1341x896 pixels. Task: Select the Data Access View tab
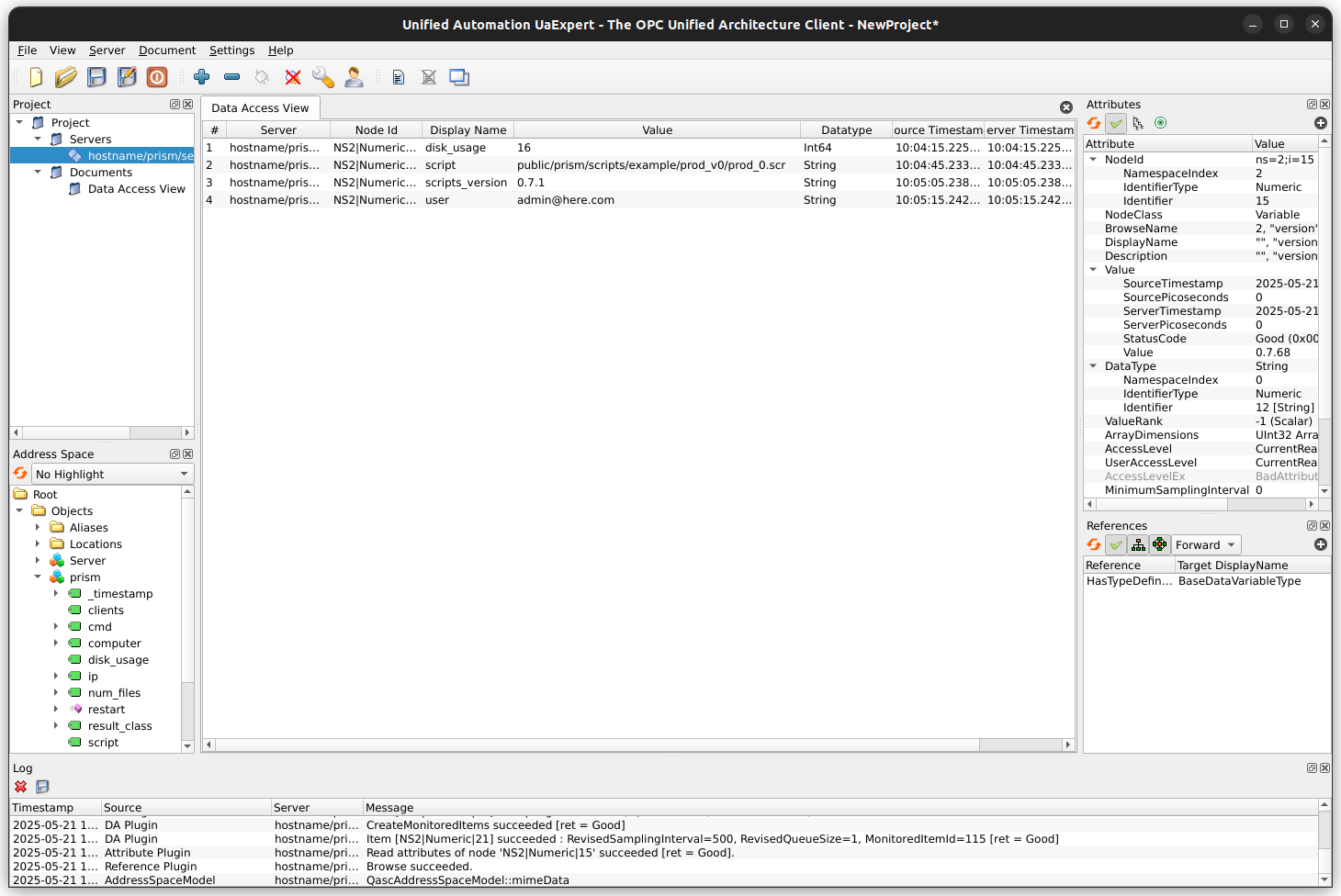pos(260,108)
